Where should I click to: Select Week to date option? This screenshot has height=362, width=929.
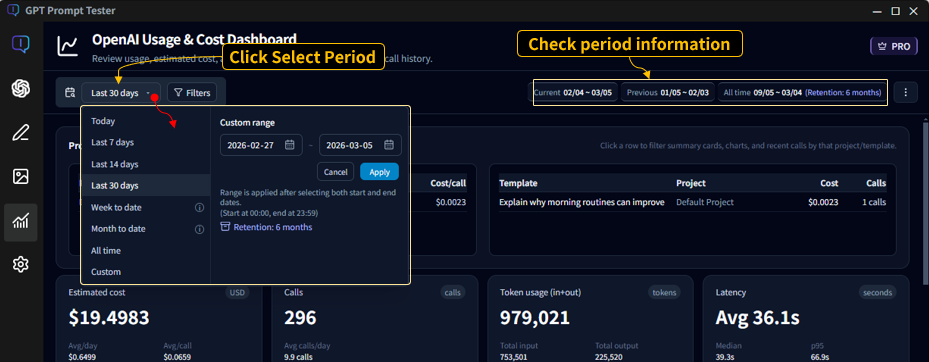pos(146,207)
